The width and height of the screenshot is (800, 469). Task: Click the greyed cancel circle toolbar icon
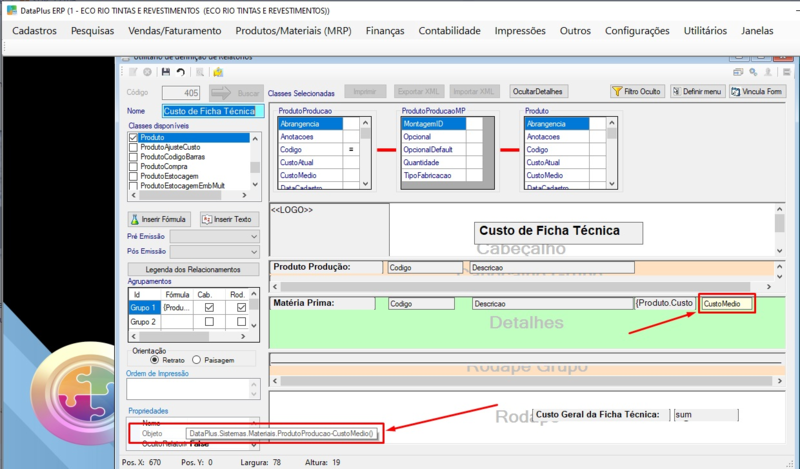point(147,72)
